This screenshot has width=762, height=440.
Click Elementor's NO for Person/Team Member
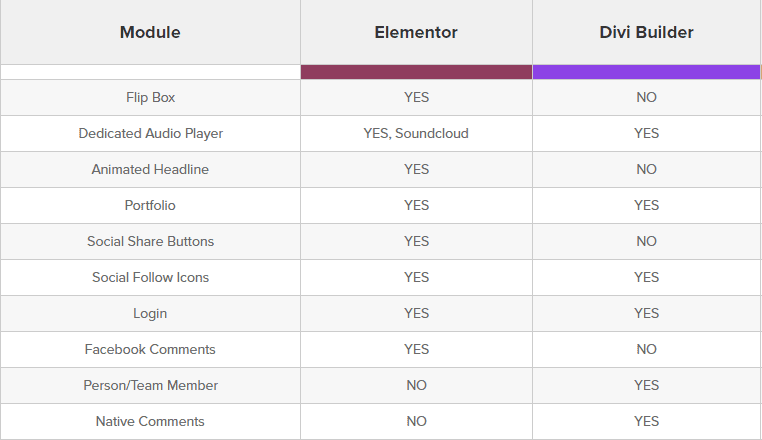416,385
